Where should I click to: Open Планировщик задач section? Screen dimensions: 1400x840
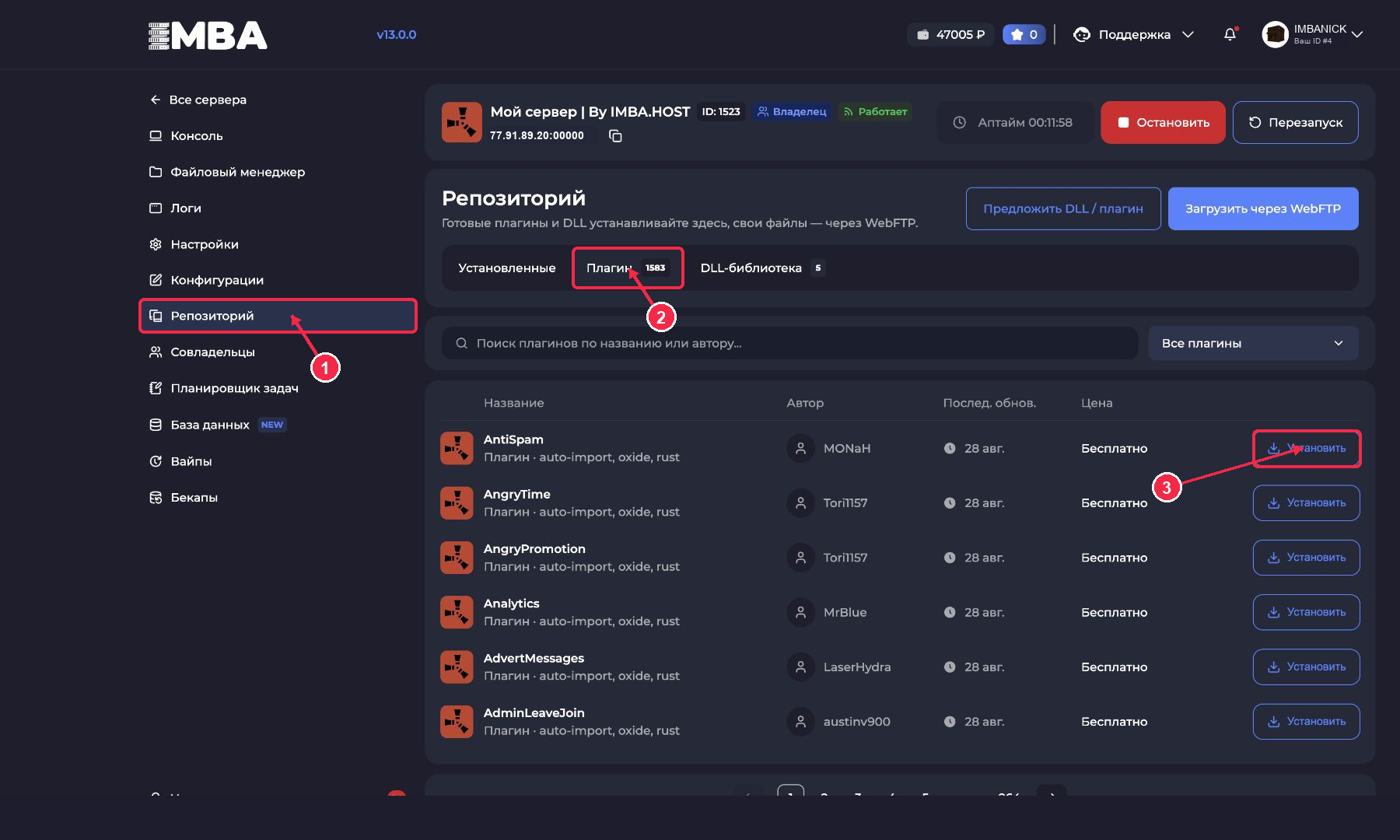coord(223,388)
